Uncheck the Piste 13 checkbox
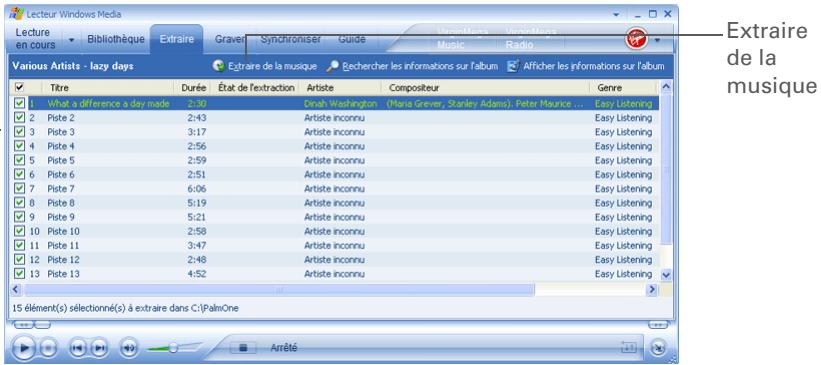Viewport: 821px width, 365px height. coord(19,273)
